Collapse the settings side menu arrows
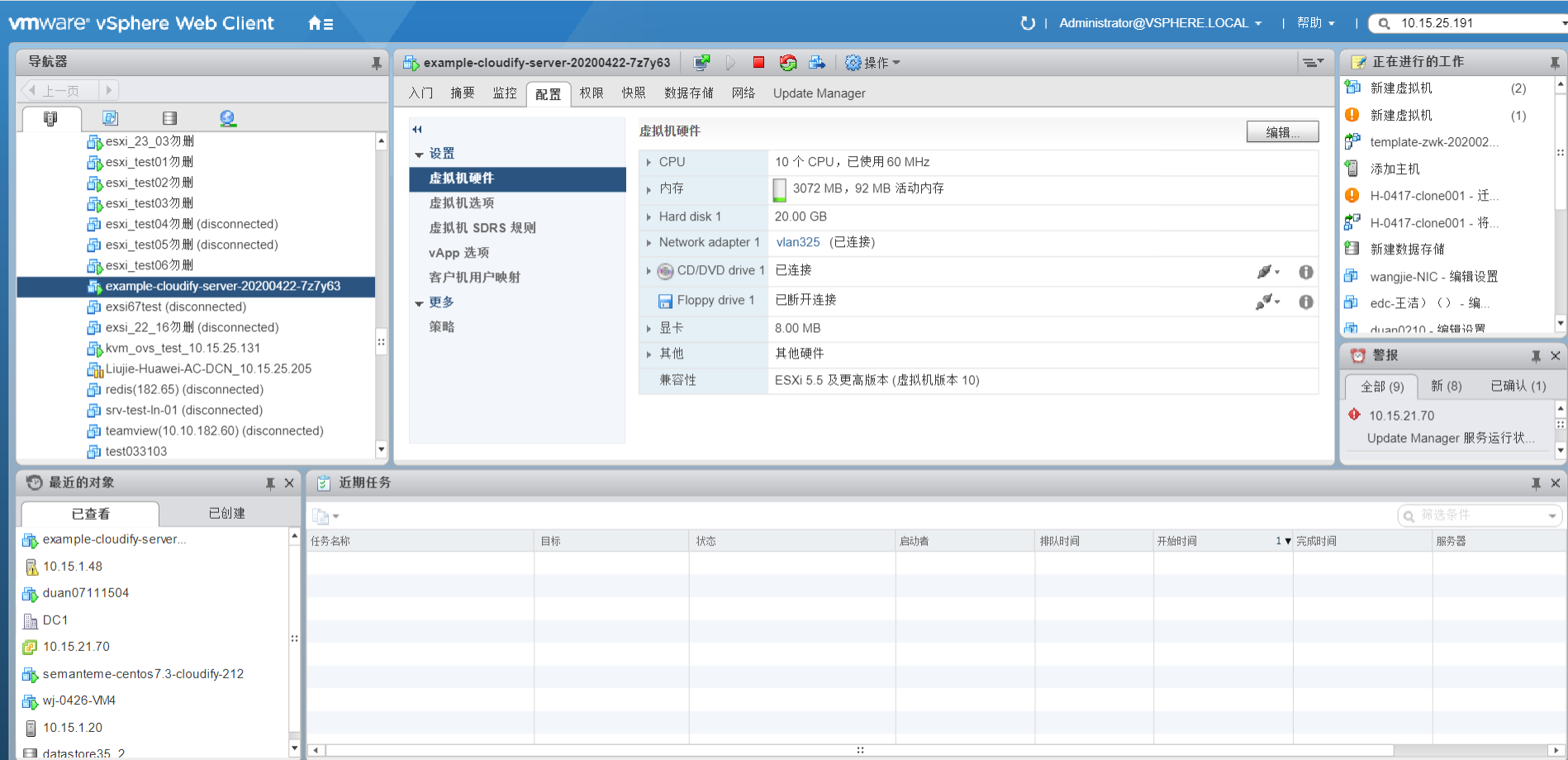This screenshot has width=1568, height=760. point(417,130)
